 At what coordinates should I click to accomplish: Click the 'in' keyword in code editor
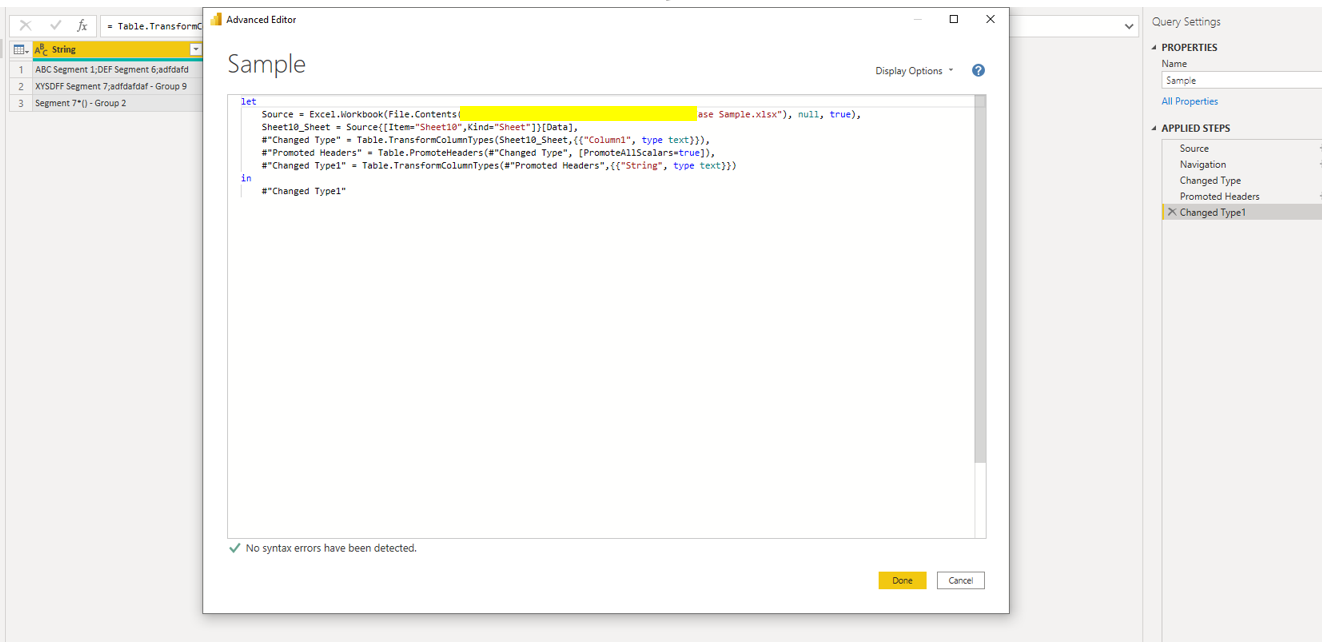(246, 178)
